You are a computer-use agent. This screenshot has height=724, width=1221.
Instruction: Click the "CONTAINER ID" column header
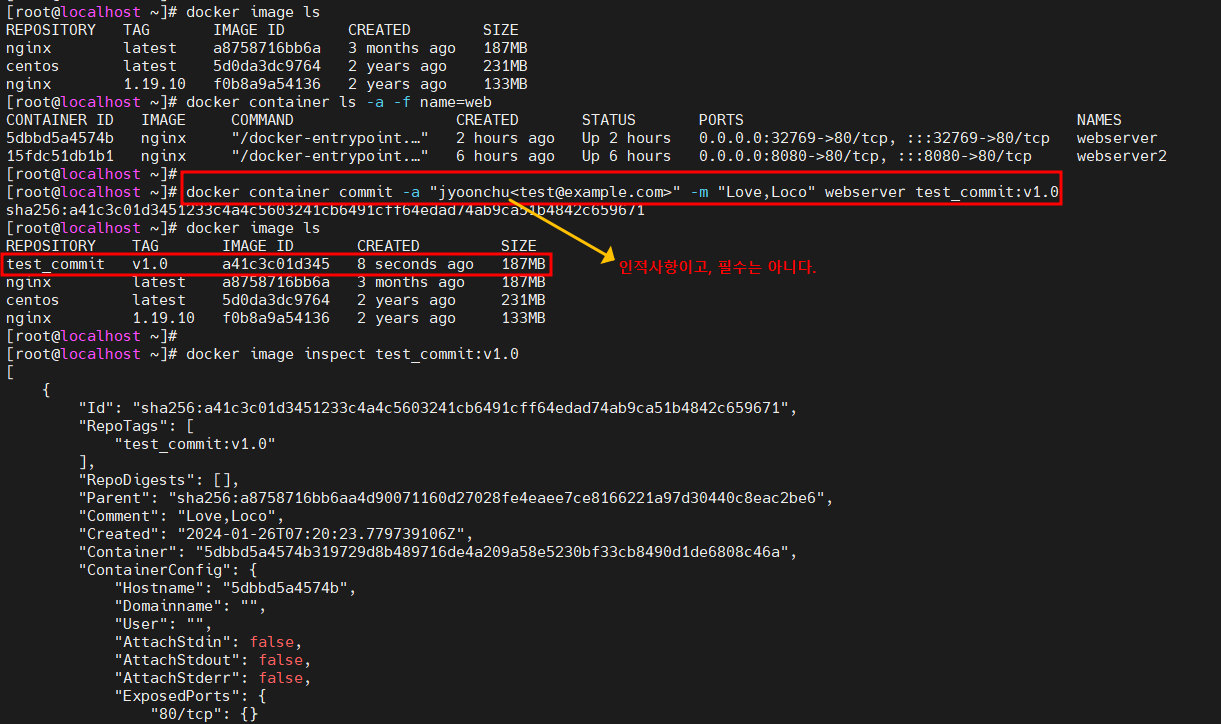60,120
